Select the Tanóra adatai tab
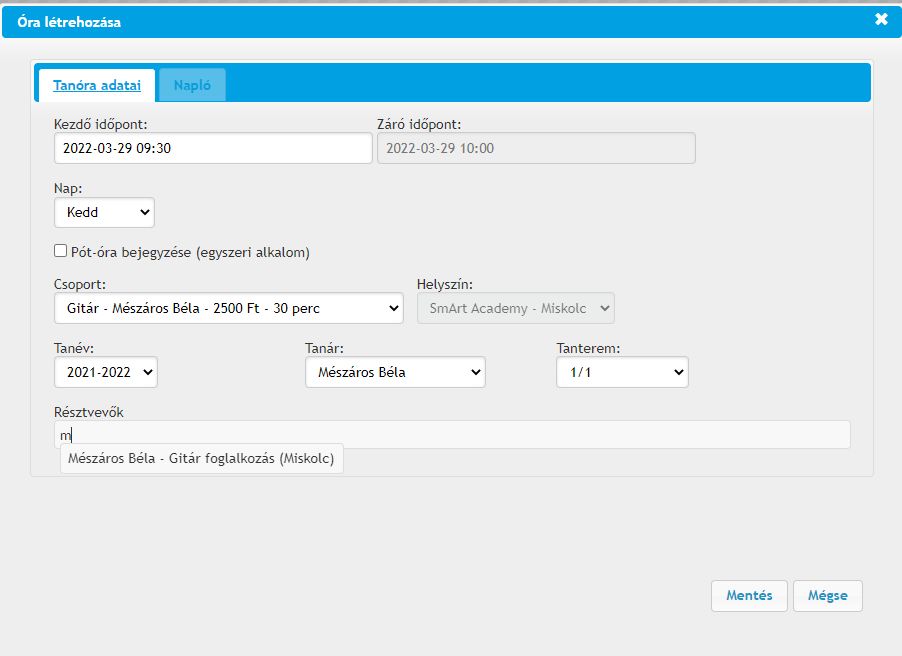 coord(97,86)
